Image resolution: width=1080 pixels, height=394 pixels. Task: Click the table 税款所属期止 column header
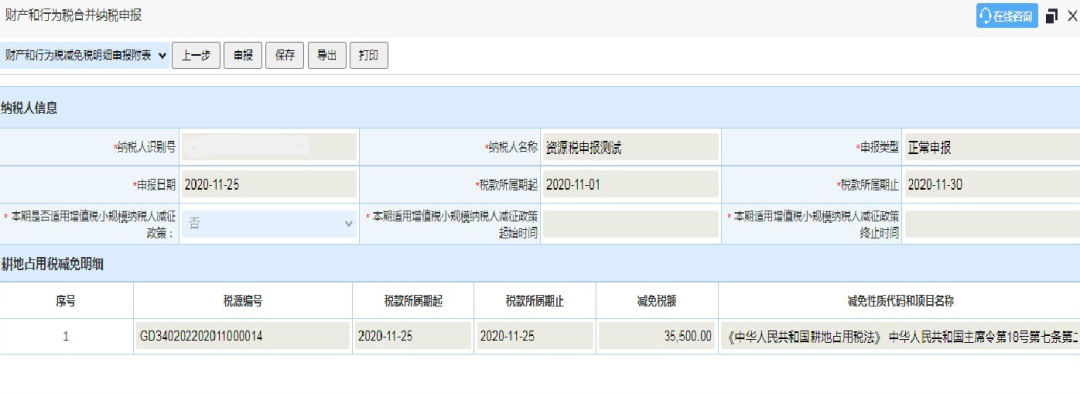click(535, 301)
